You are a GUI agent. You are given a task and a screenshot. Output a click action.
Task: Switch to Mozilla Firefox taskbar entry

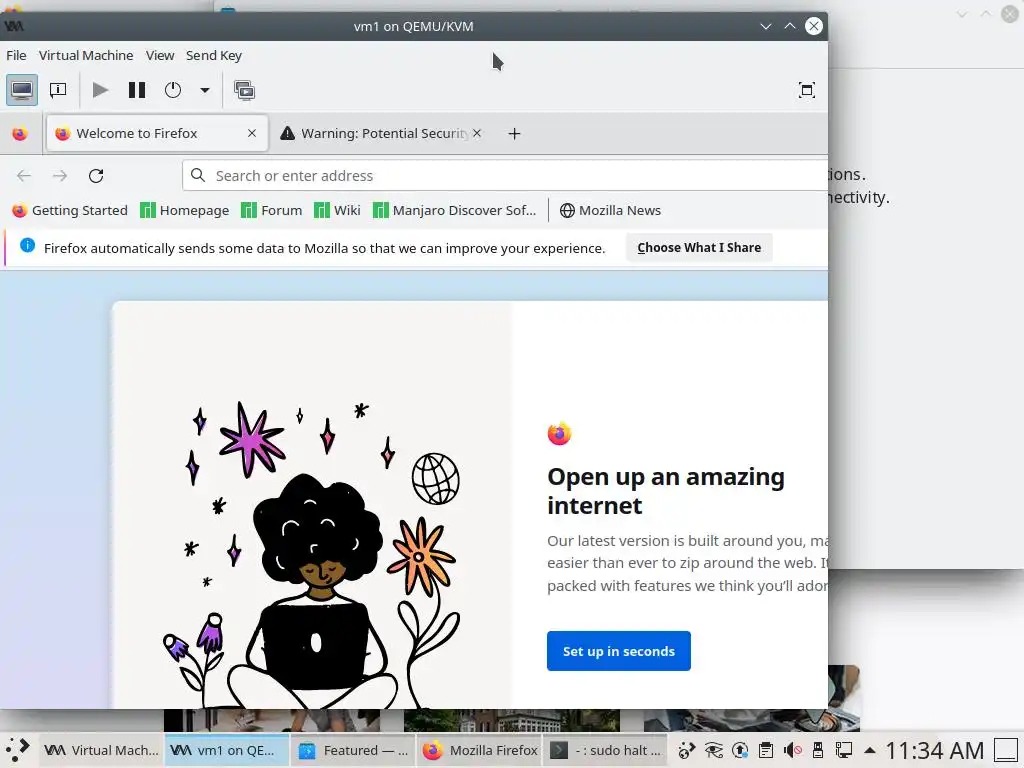click(x=480, y=750)
